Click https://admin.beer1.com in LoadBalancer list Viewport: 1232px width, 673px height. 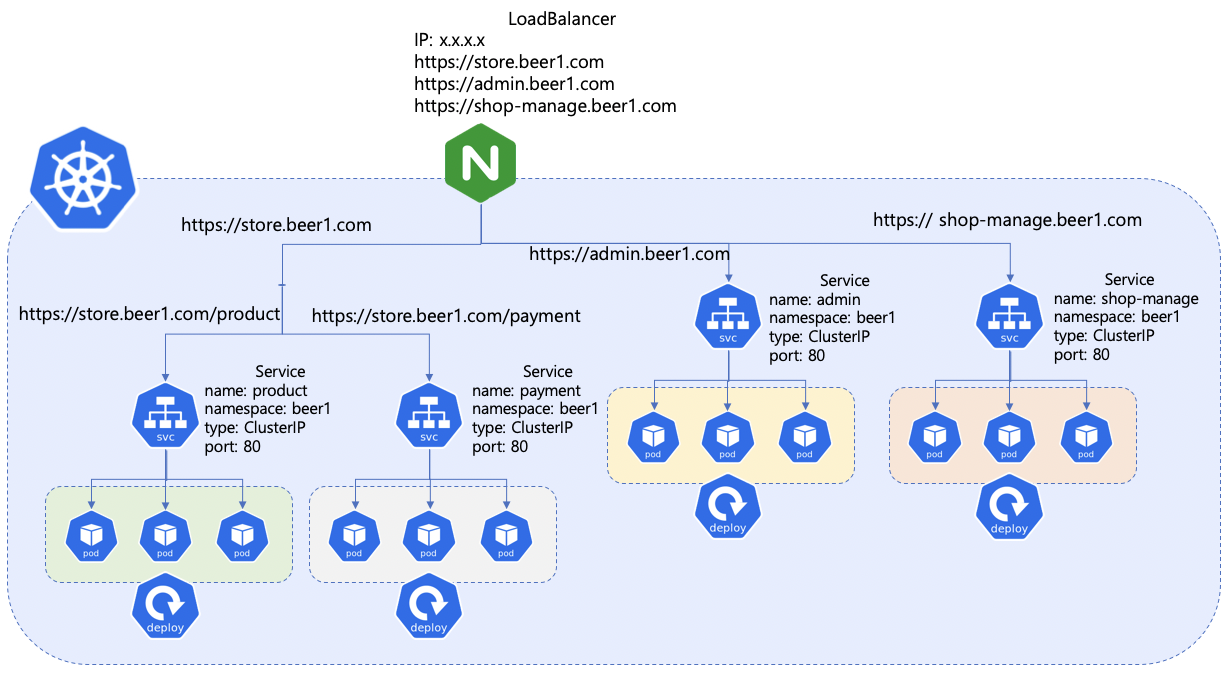coord(514,84)
